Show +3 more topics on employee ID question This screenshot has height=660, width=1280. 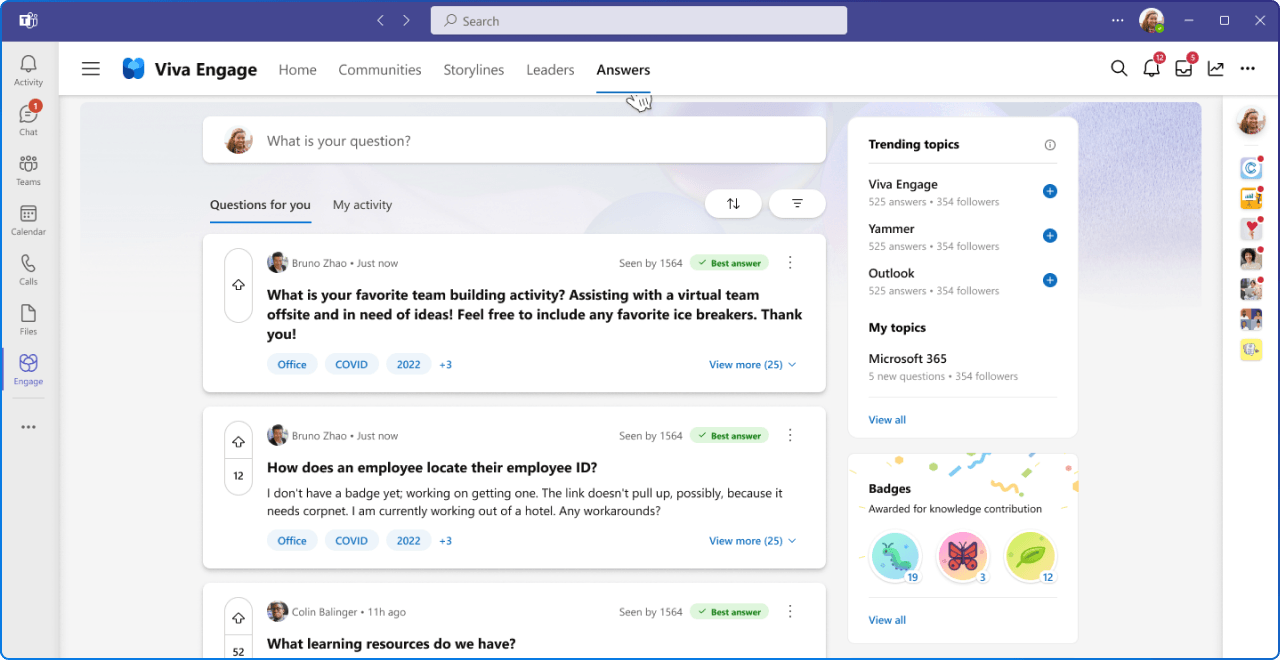(x=446, y=541)
